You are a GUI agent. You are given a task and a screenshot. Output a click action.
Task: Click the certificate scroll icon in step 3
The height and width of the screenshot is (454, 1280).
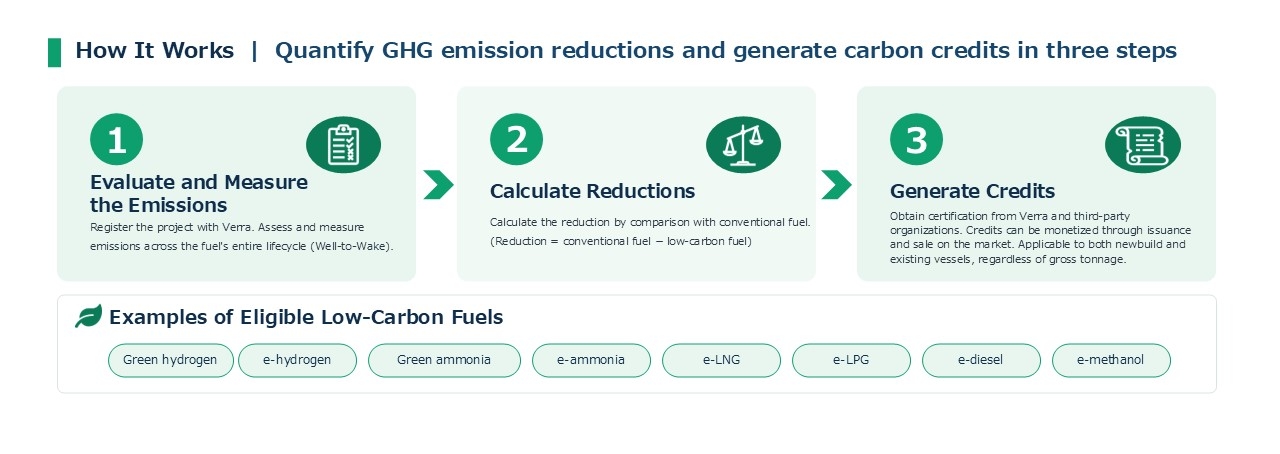pyautogui.click(x=1143, y=145)
